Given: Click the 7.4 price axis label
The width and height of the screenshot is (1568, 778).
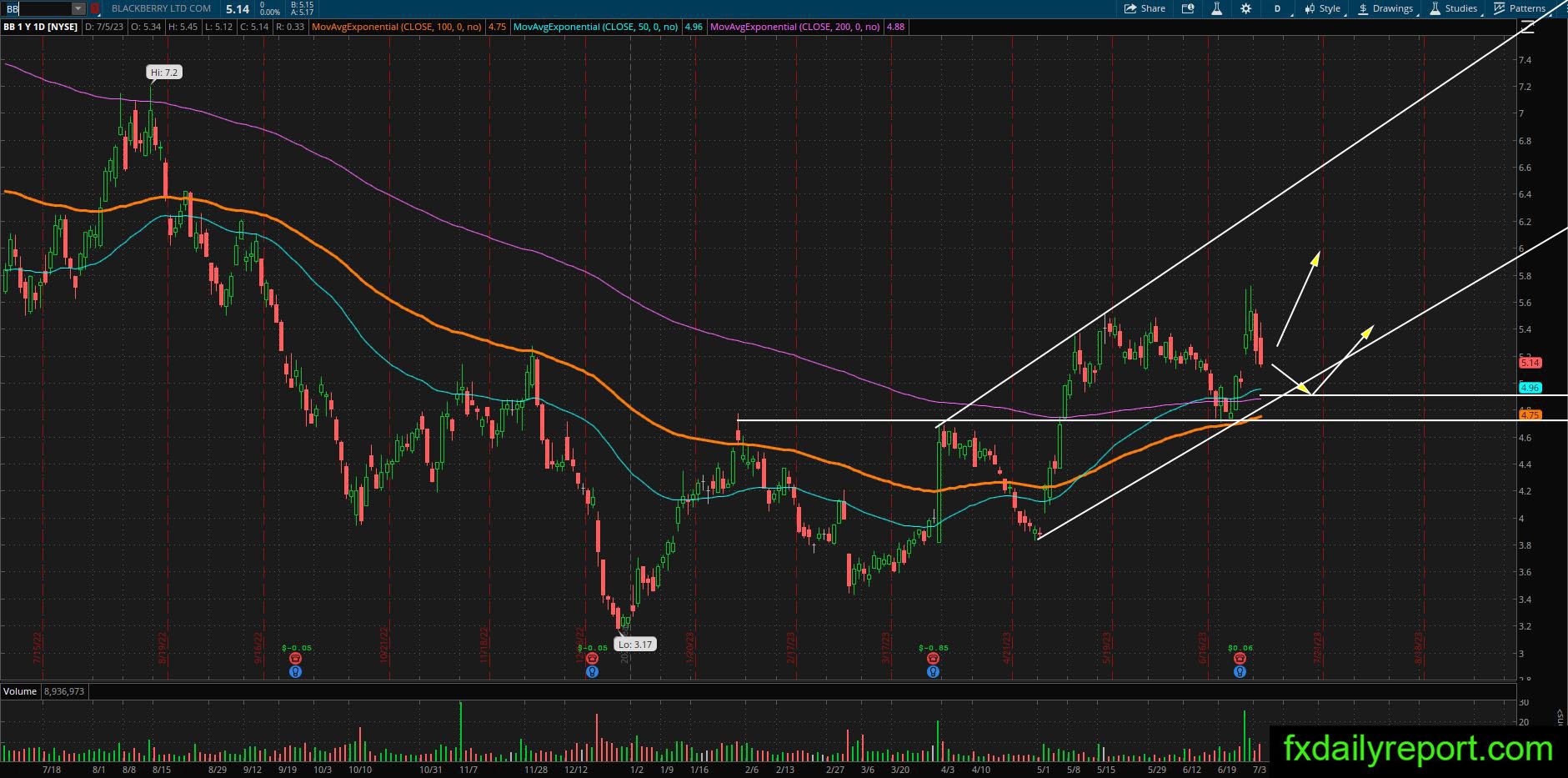Looking at the screenshot, I should (x=1525, y=60).
